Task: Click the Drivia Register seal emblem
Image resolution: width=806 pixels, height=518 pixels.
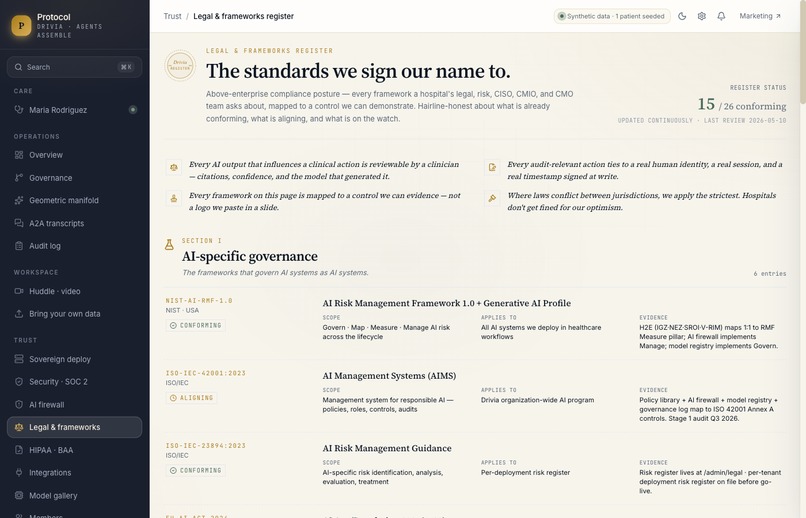Action: click(x=180, y=65)
